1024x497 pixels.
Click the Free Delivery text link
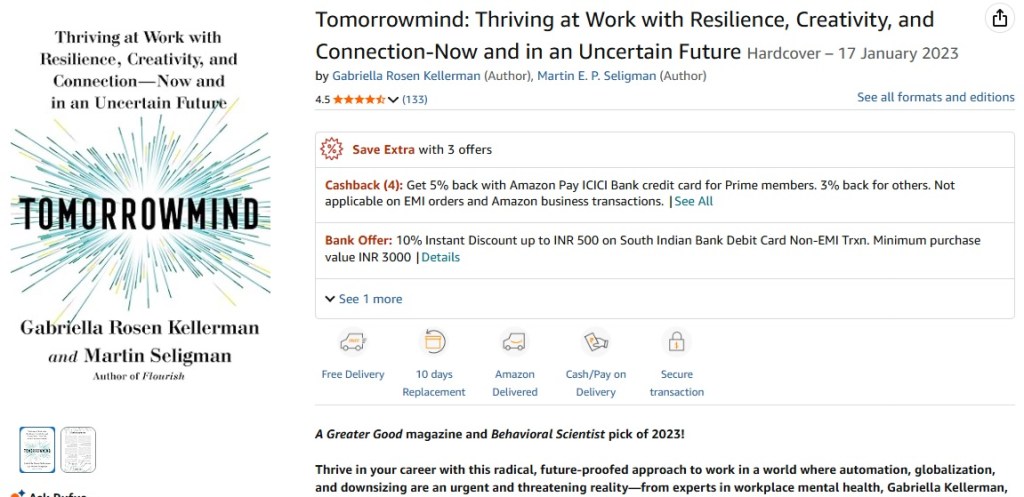pos(353,374)
